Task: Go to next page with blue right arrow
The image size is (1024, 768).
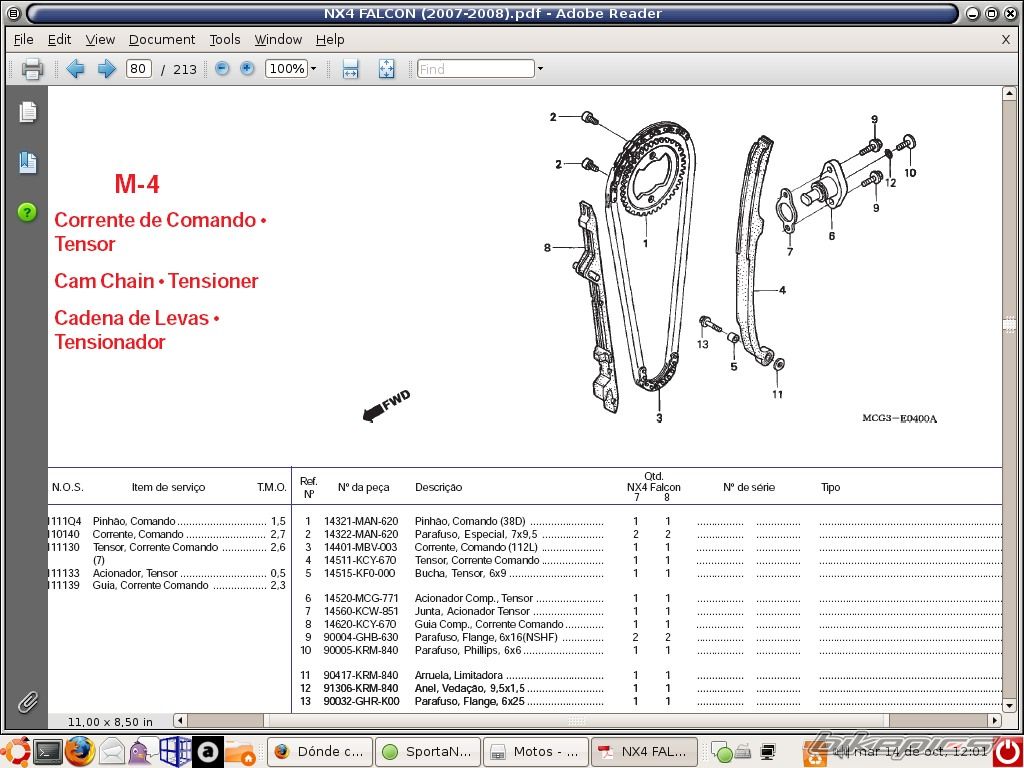Action: click(x=106, y=69)
